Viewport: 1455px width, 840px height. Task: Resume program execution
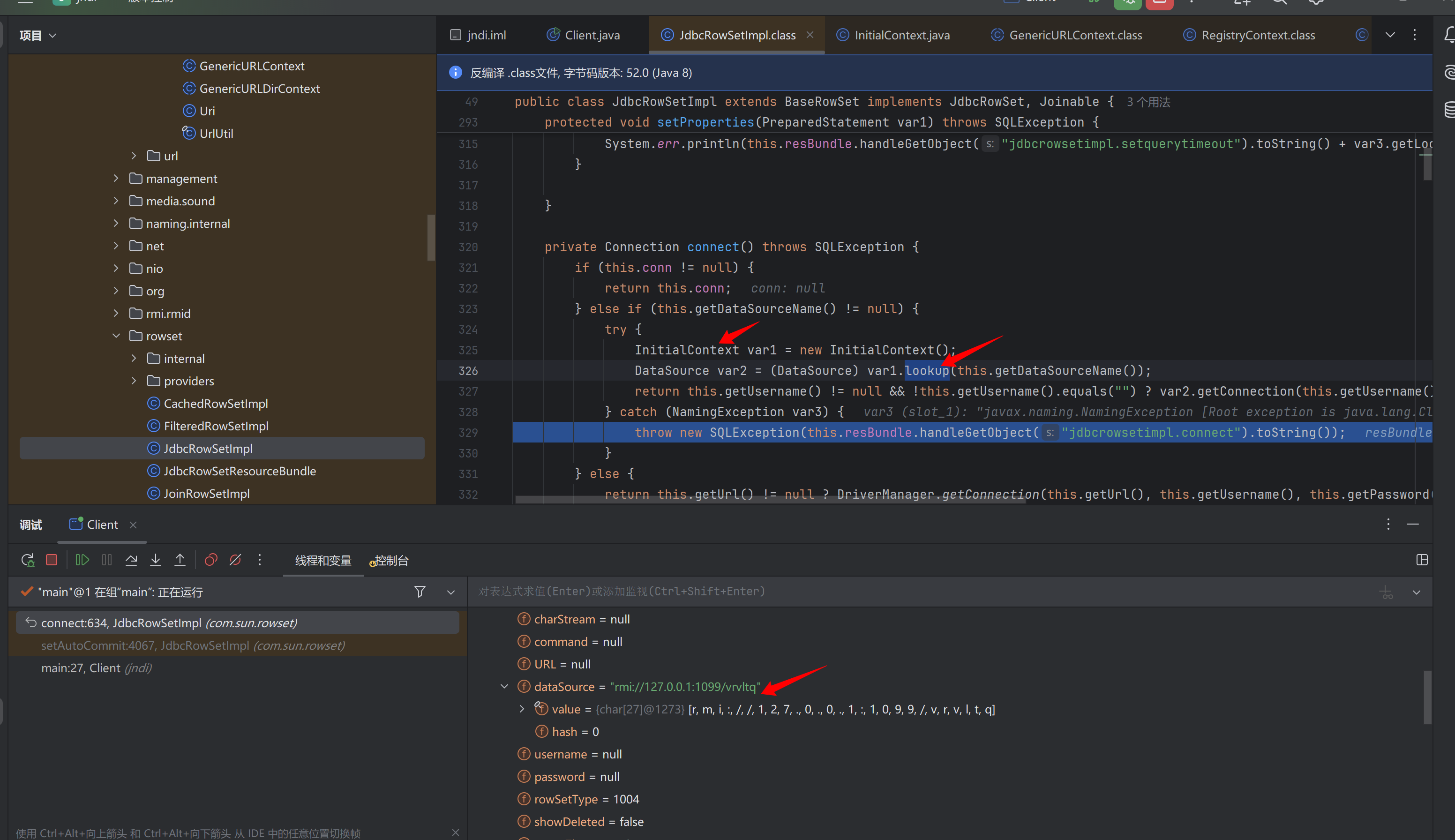(x=82, y=560)
